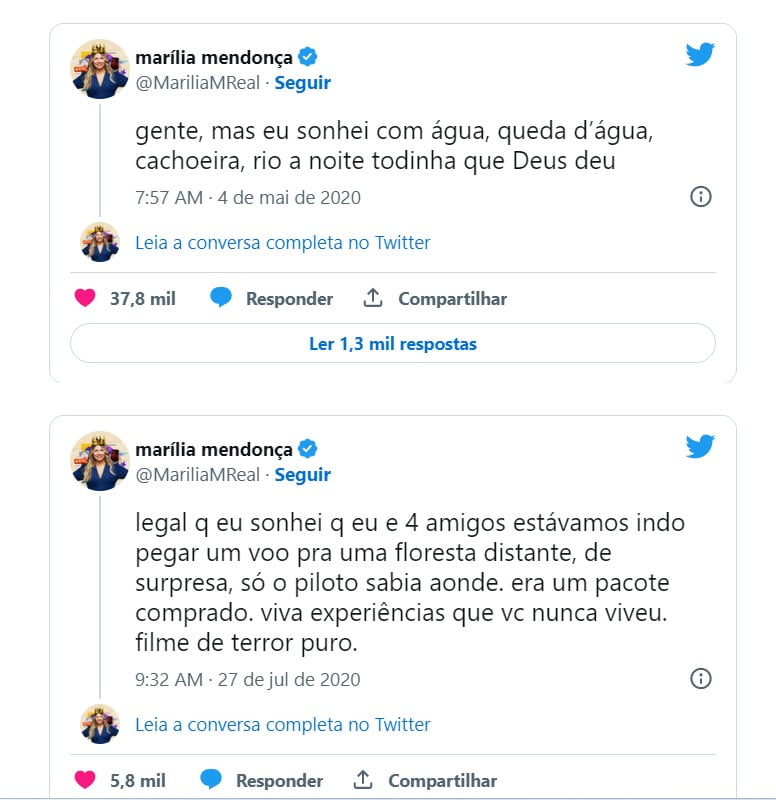This screenshot has height=800, width=776.
Task: Follow via Seguir on the second tweet
Action: [x=303, y=474]
